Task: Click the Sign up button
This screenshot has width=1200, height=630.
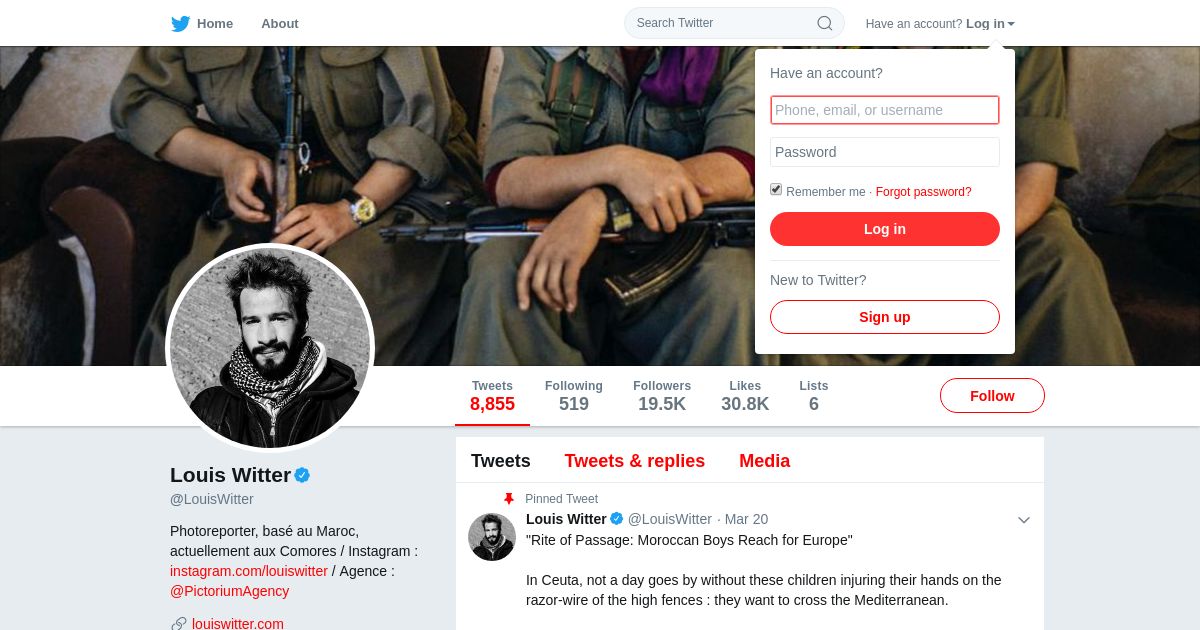Action: [885, 317]
